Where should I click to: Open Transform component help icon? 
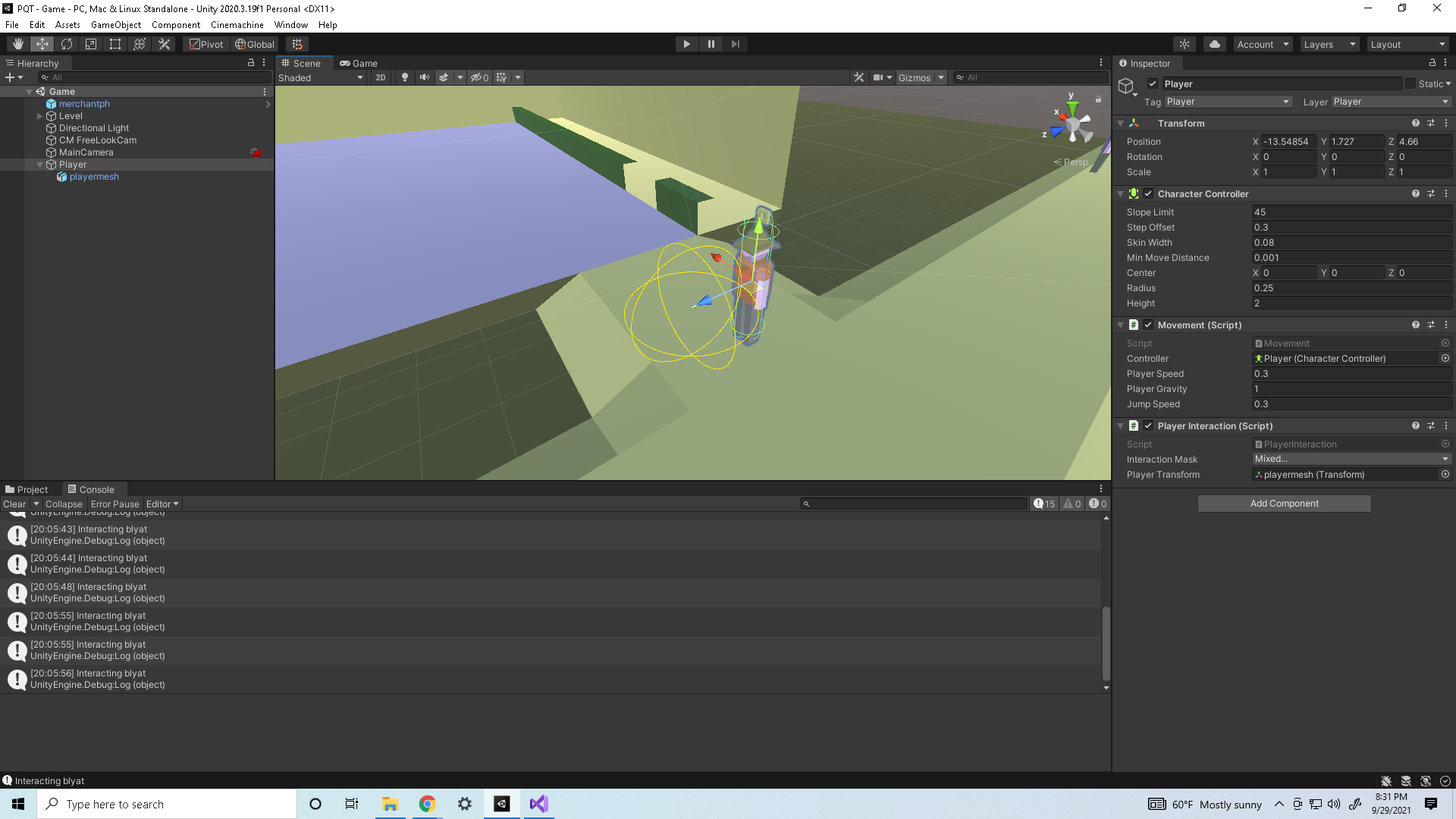click(1415, 123)
